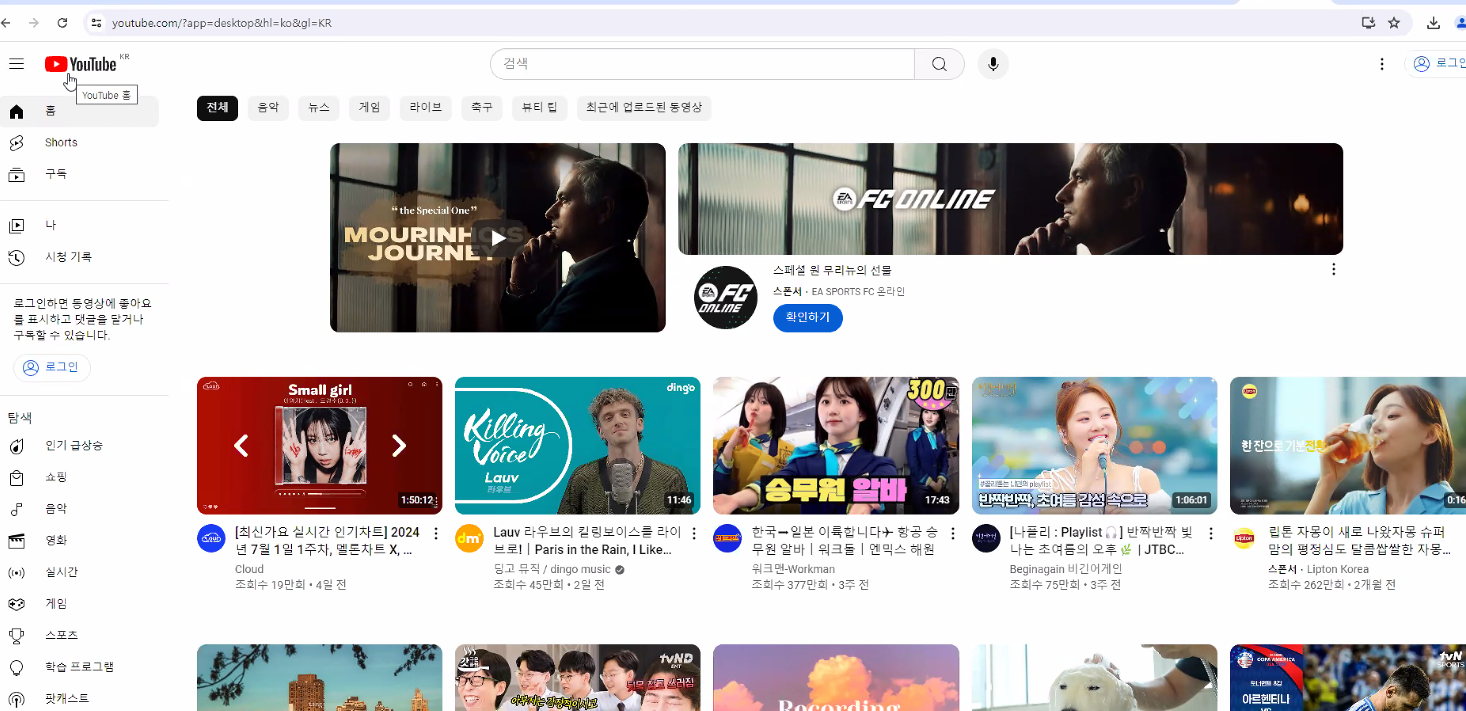The image size is (1466, 711).
Task: Click the YouTube search input field
Action: point(702,64)
